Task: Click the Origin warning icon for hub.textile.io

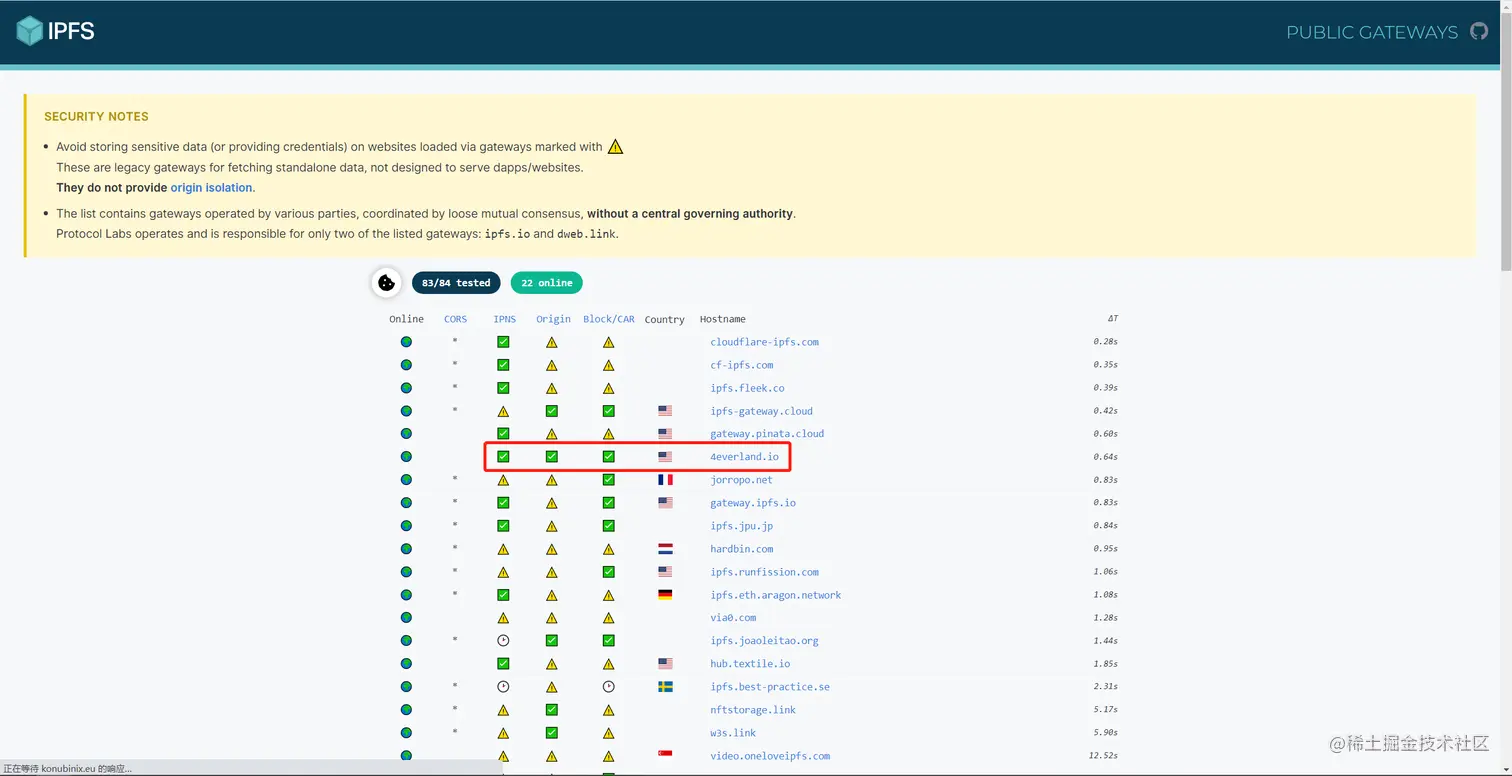Action: point(552,664)
